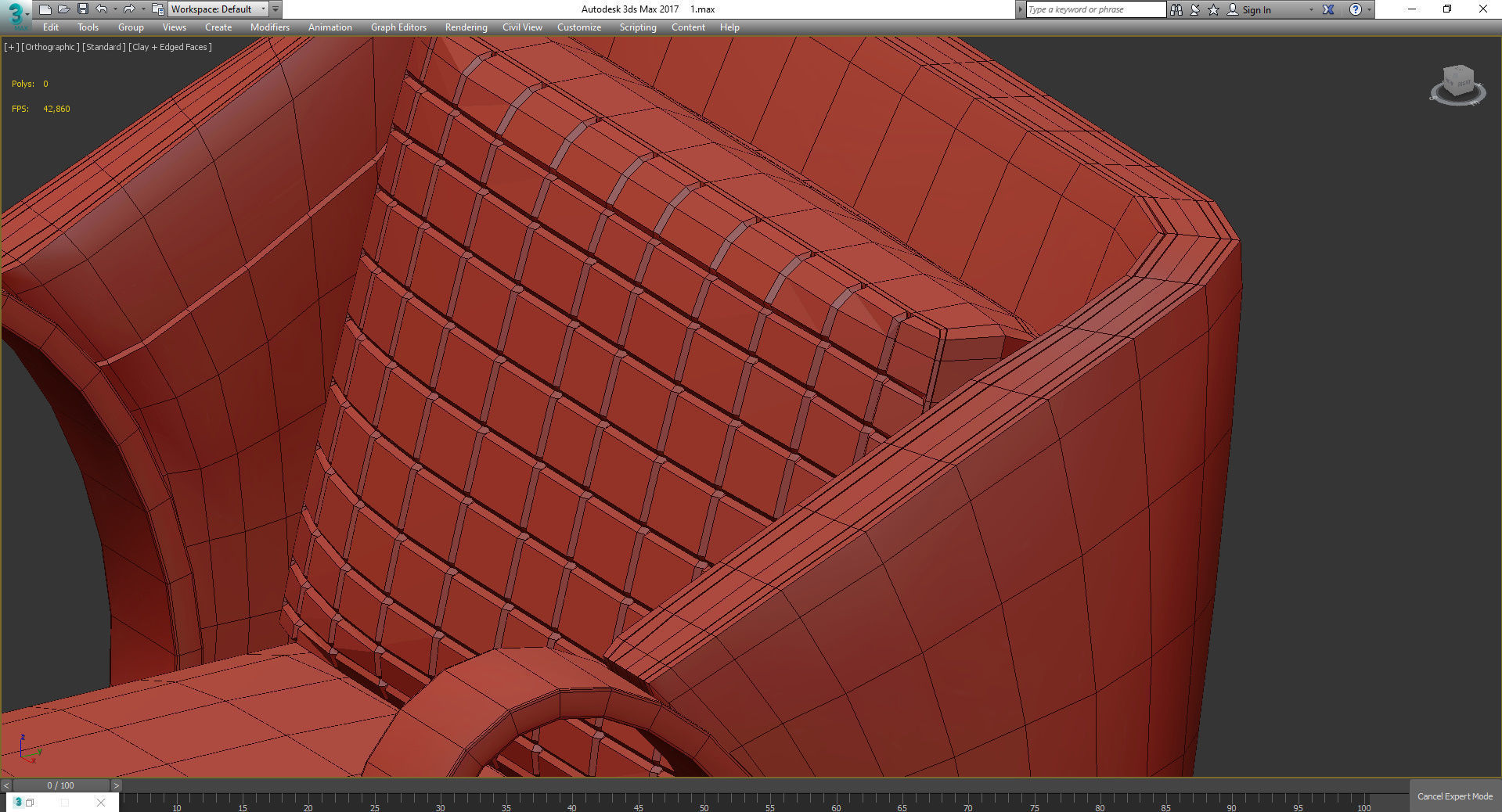Open the Content menu
Image resolution: width=1502 pixels, height=812 pixels.
click(x=688, y=27)
